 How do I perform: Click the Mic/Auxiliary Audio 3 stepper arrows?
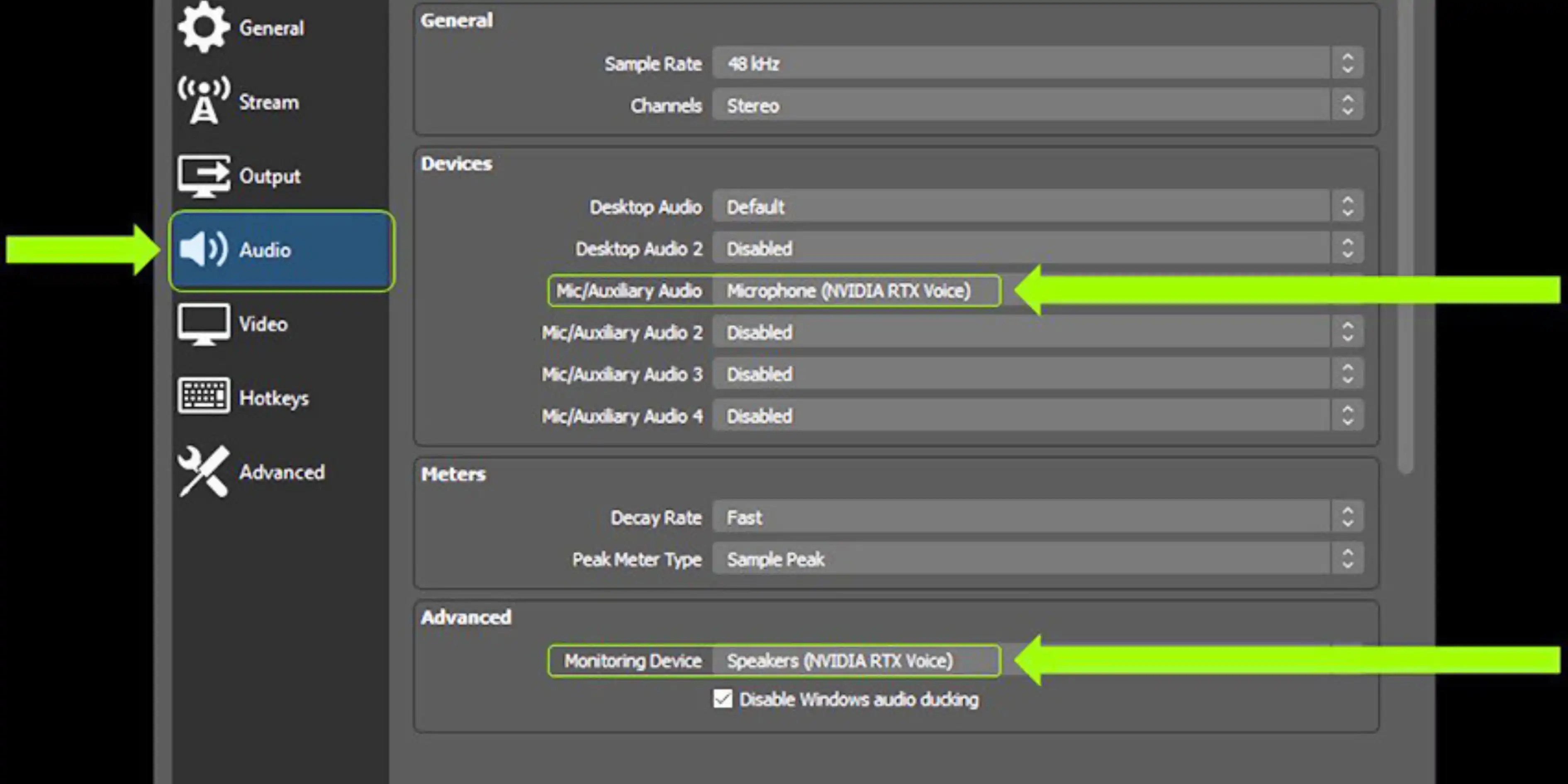[x=1347, y=374]
